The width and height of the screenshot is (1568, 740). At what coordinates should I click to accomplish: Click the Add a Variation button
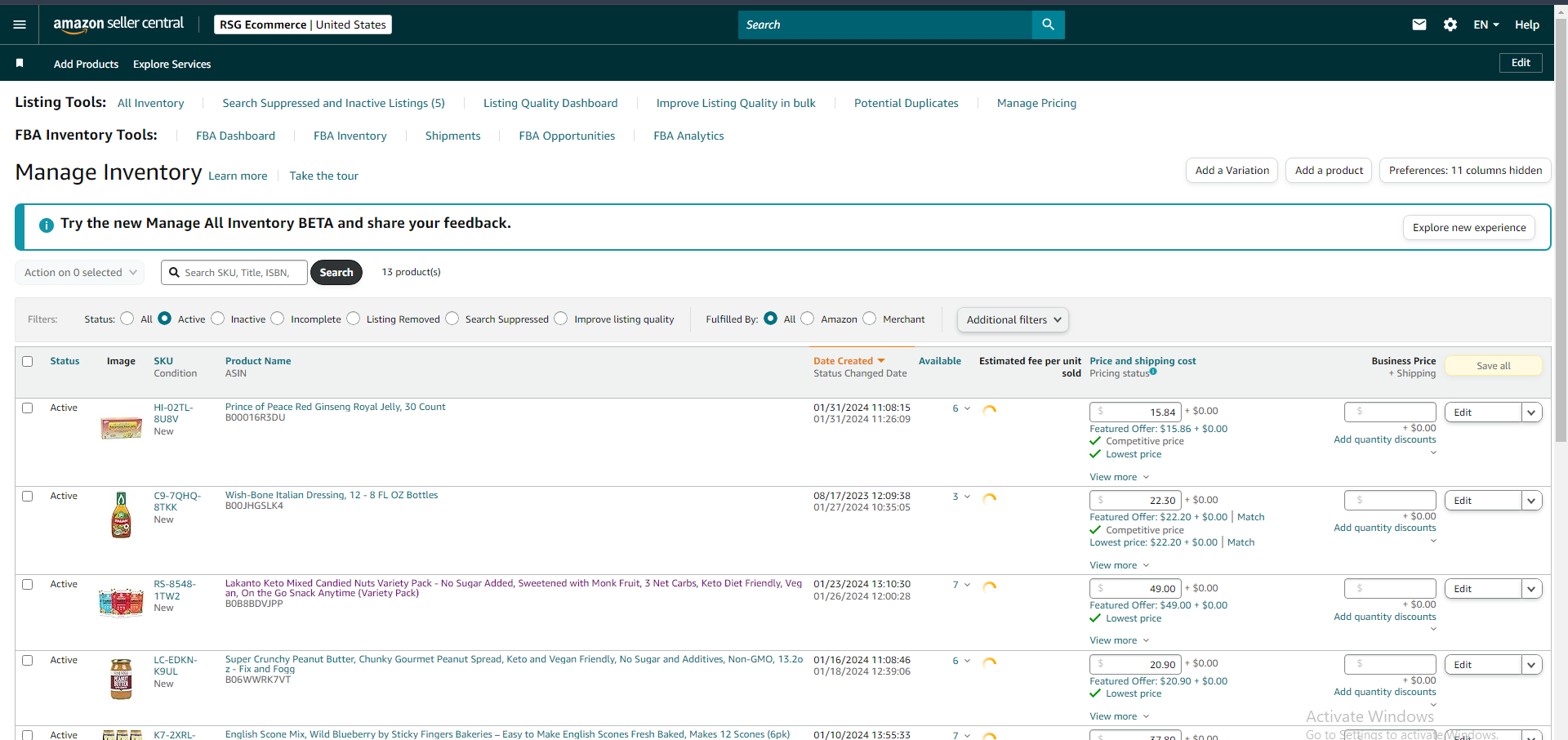click(1232, 171)
